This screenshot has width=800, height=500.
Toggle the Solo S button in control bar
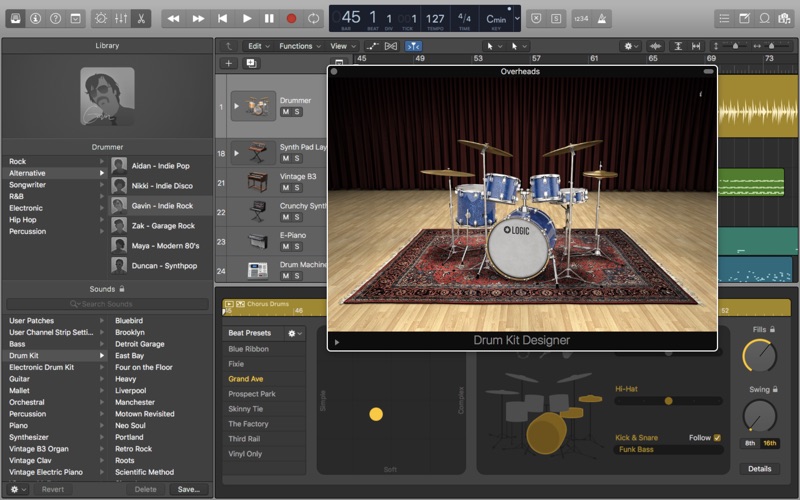tap(556, 19)
